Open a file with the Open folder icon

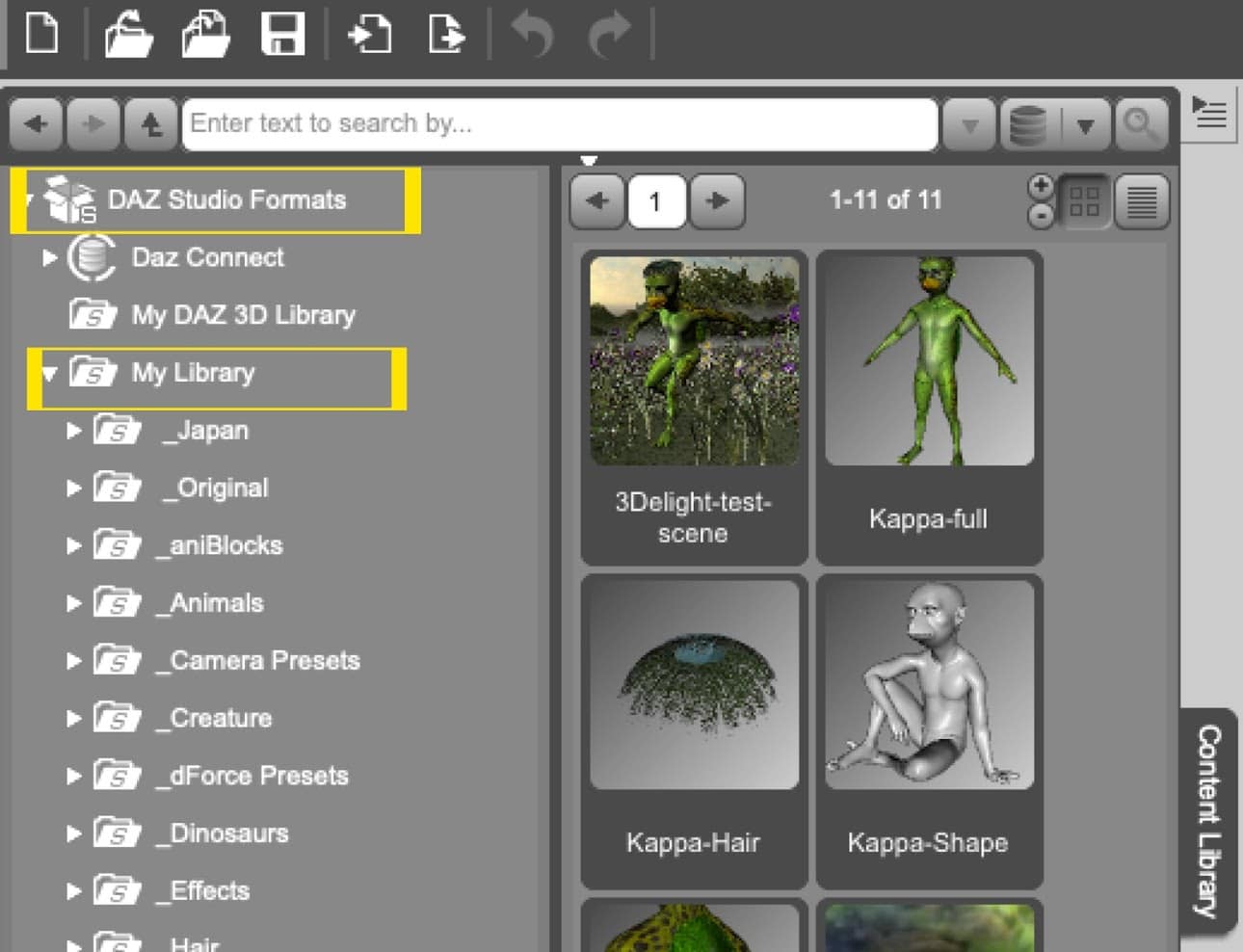pyautogui.click(x=128, y=34)
